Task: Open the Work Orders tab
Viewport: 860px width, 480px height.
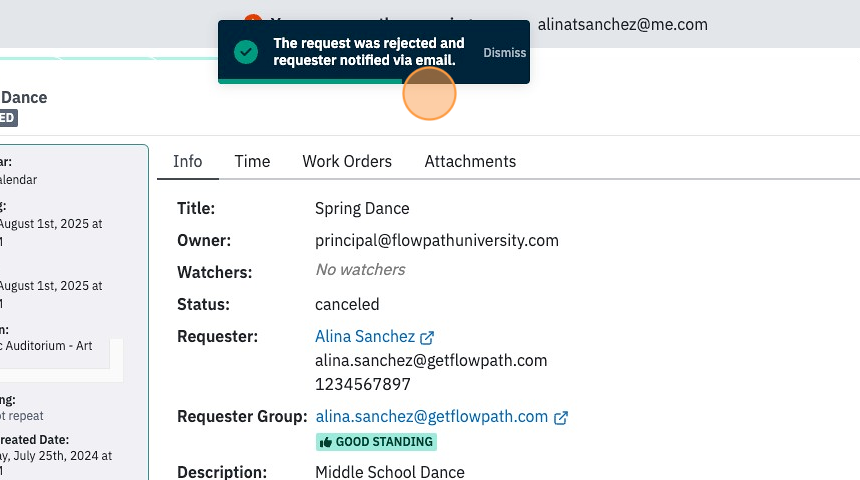Action: [x=347, y=161]
